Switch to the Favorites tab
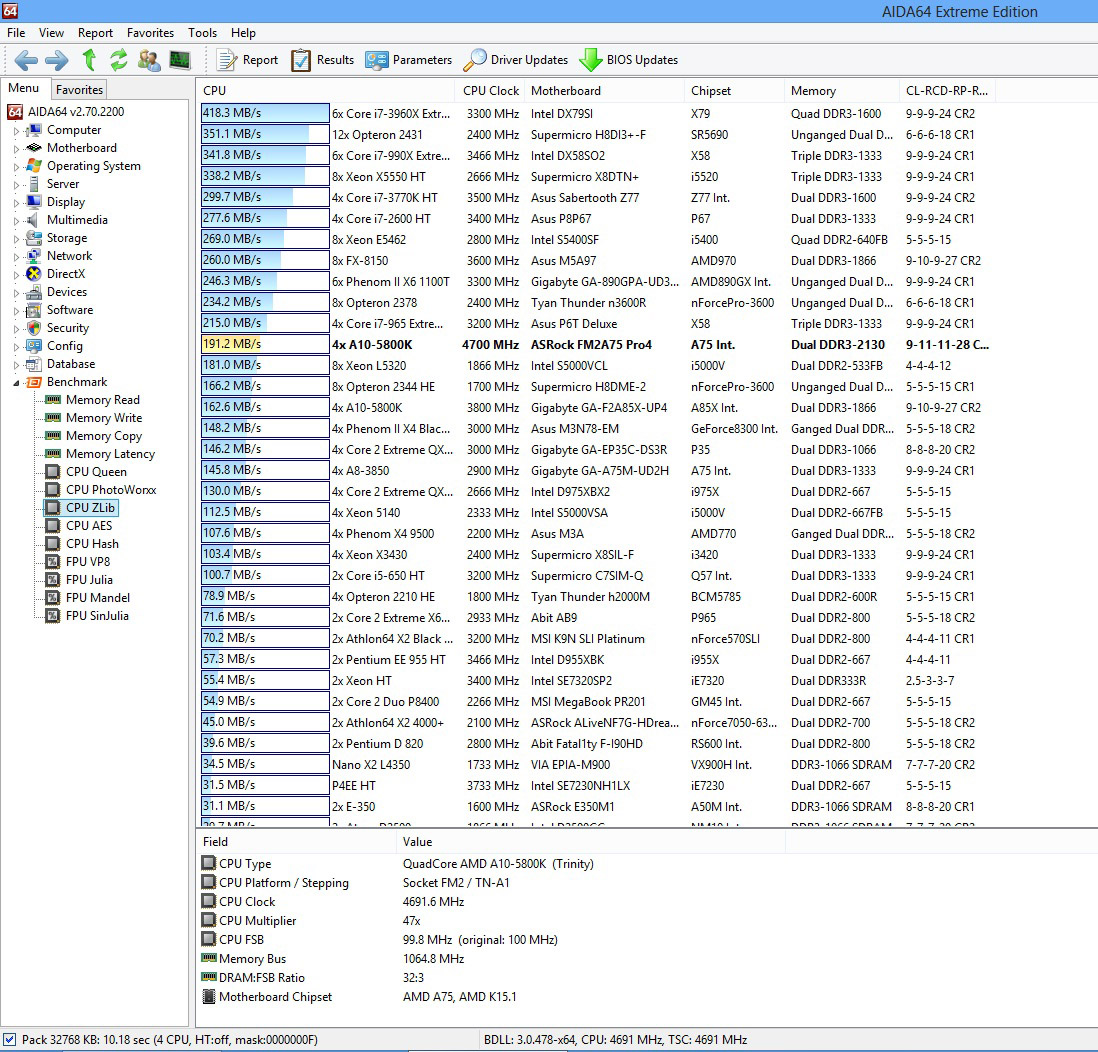Image resolution: width=1098 pixels, height=1052 pixels. pyautogui.click(x=80, y=90)
